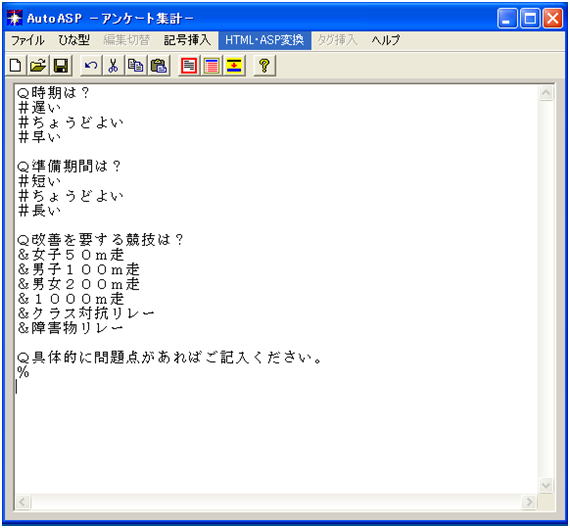This screenshot has height=528, width=570.
Task: Open the ヘルプ menu
Action: [385, 40]
